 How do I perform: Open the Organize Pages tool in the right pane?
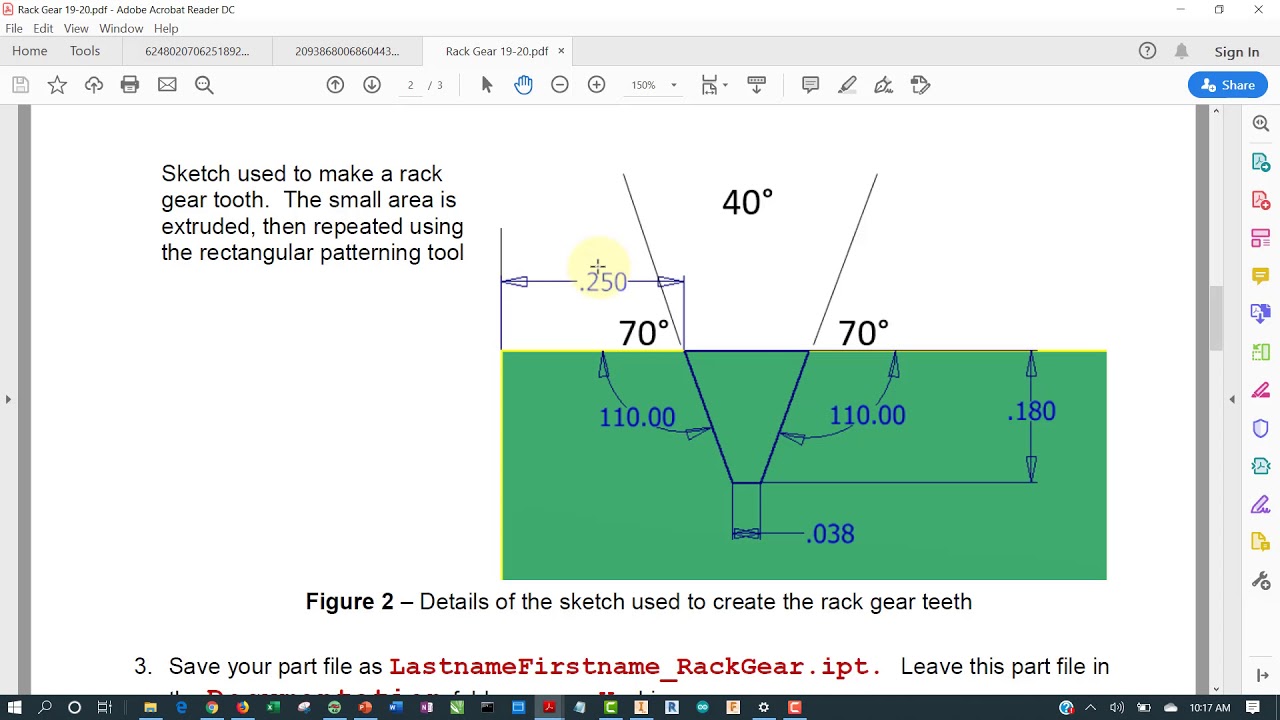point(1261,238)
